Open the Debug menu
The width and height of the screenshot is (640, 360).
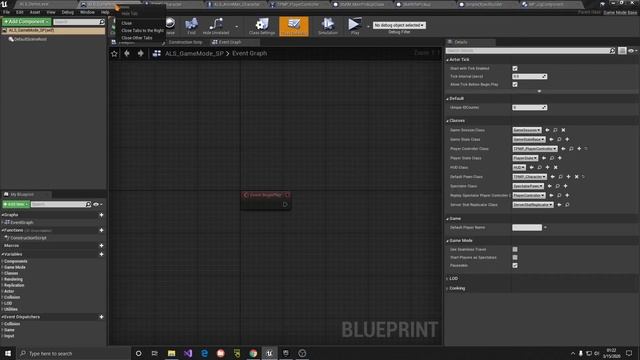(x=67, y=12)
